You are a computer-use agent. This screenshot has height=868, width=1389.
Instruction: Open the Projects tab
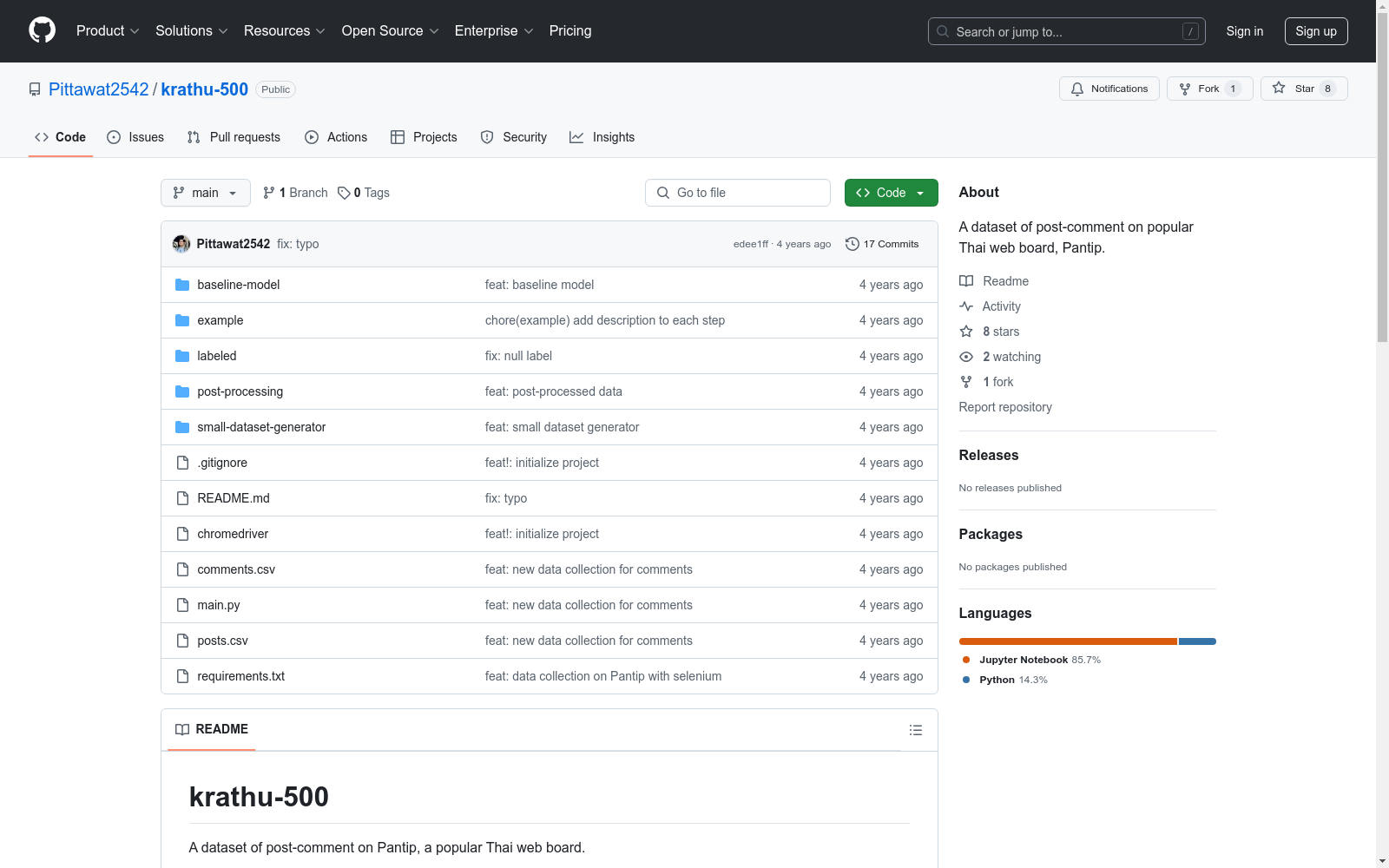[x=424, y=137]
